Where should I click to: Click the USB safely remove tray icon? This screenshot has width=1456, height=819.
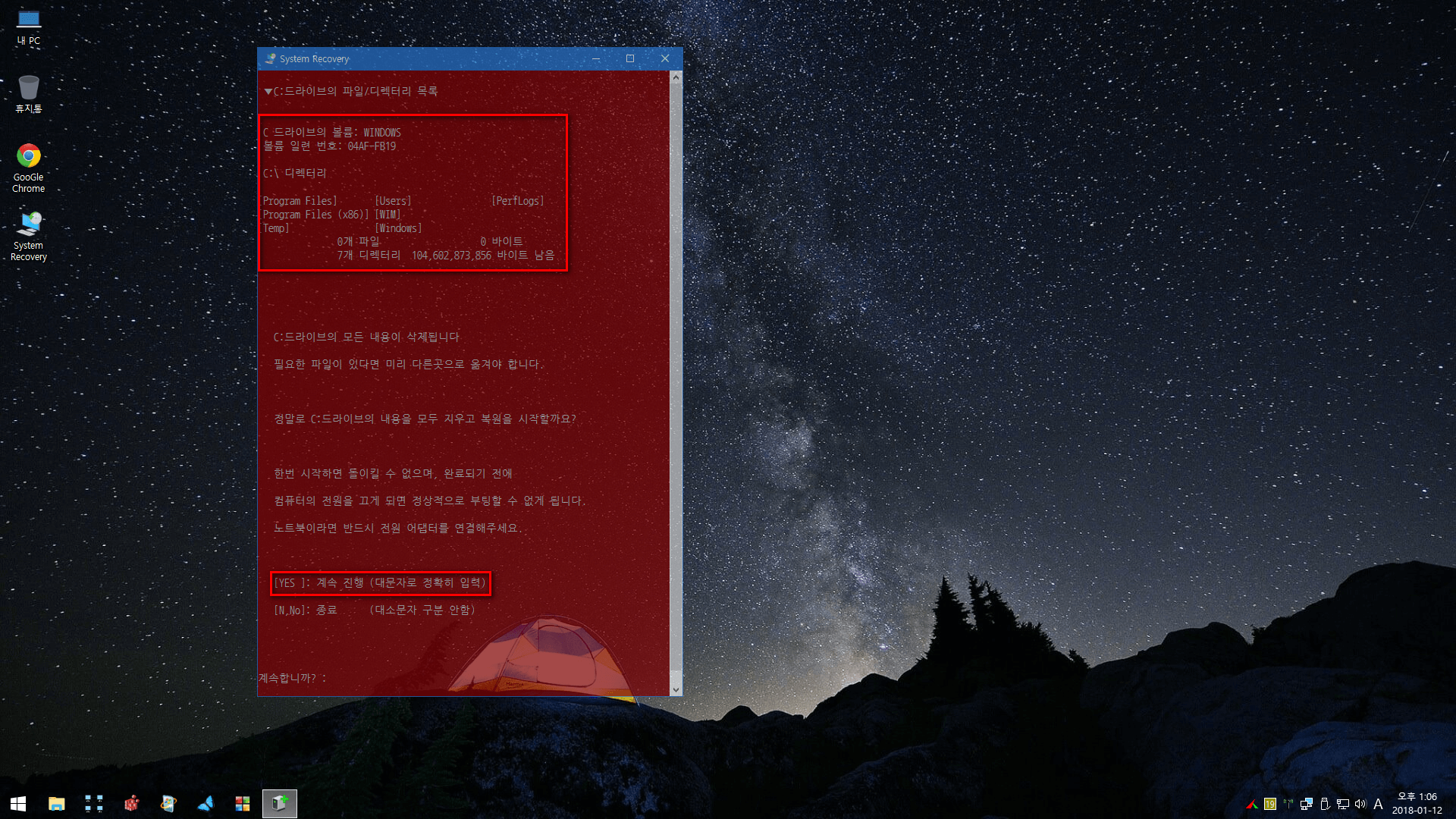pos(1325,804)
